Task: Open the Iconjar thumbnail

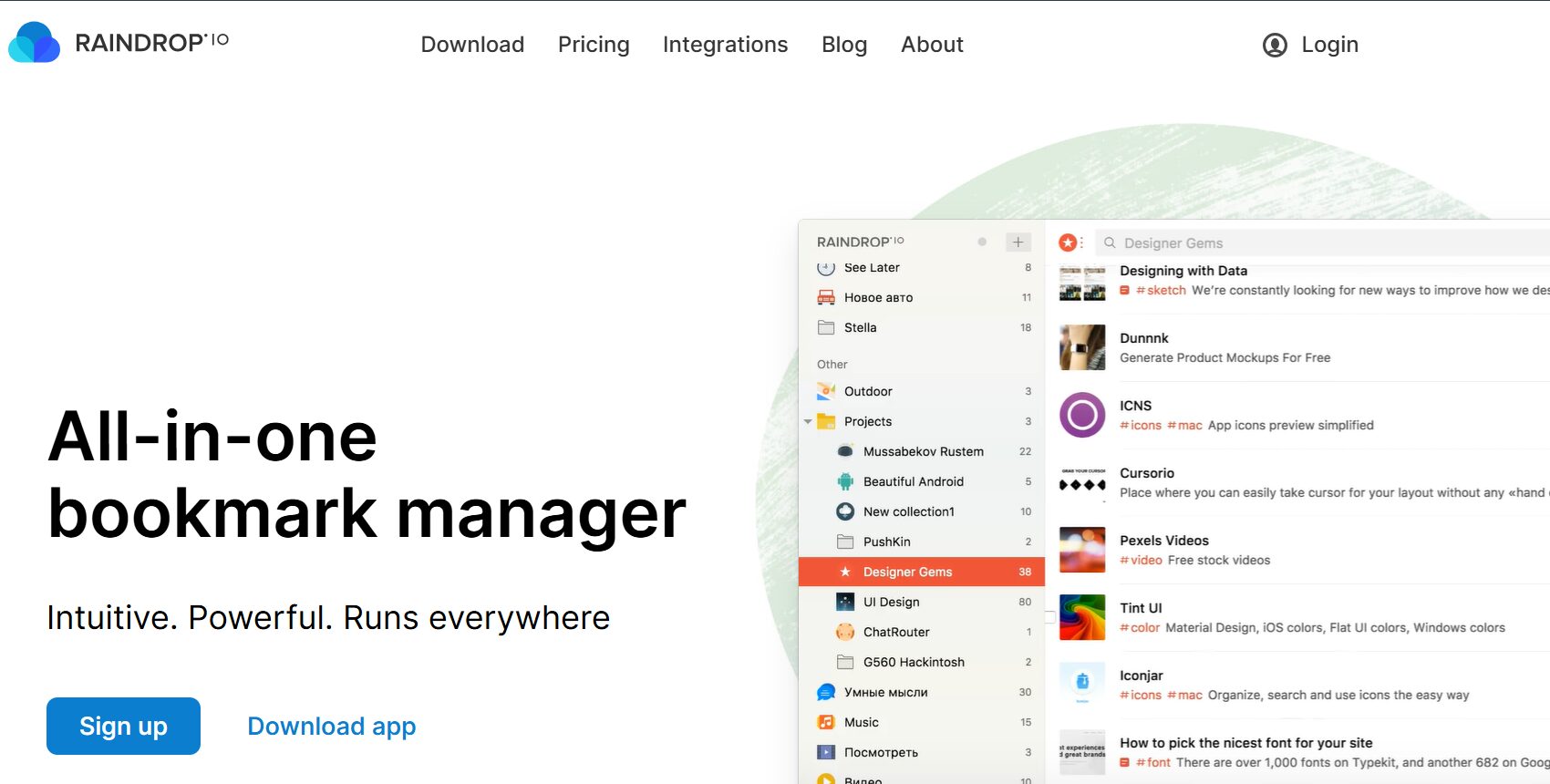Action: (1082, 685)
